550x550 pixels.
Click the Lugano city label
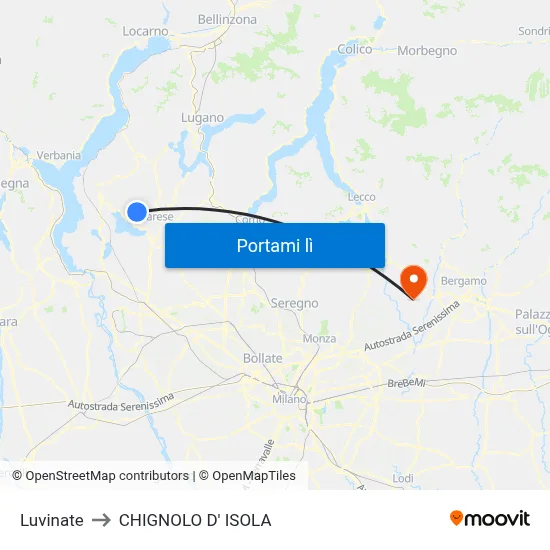pyautogui.click(x=202, y=118)
